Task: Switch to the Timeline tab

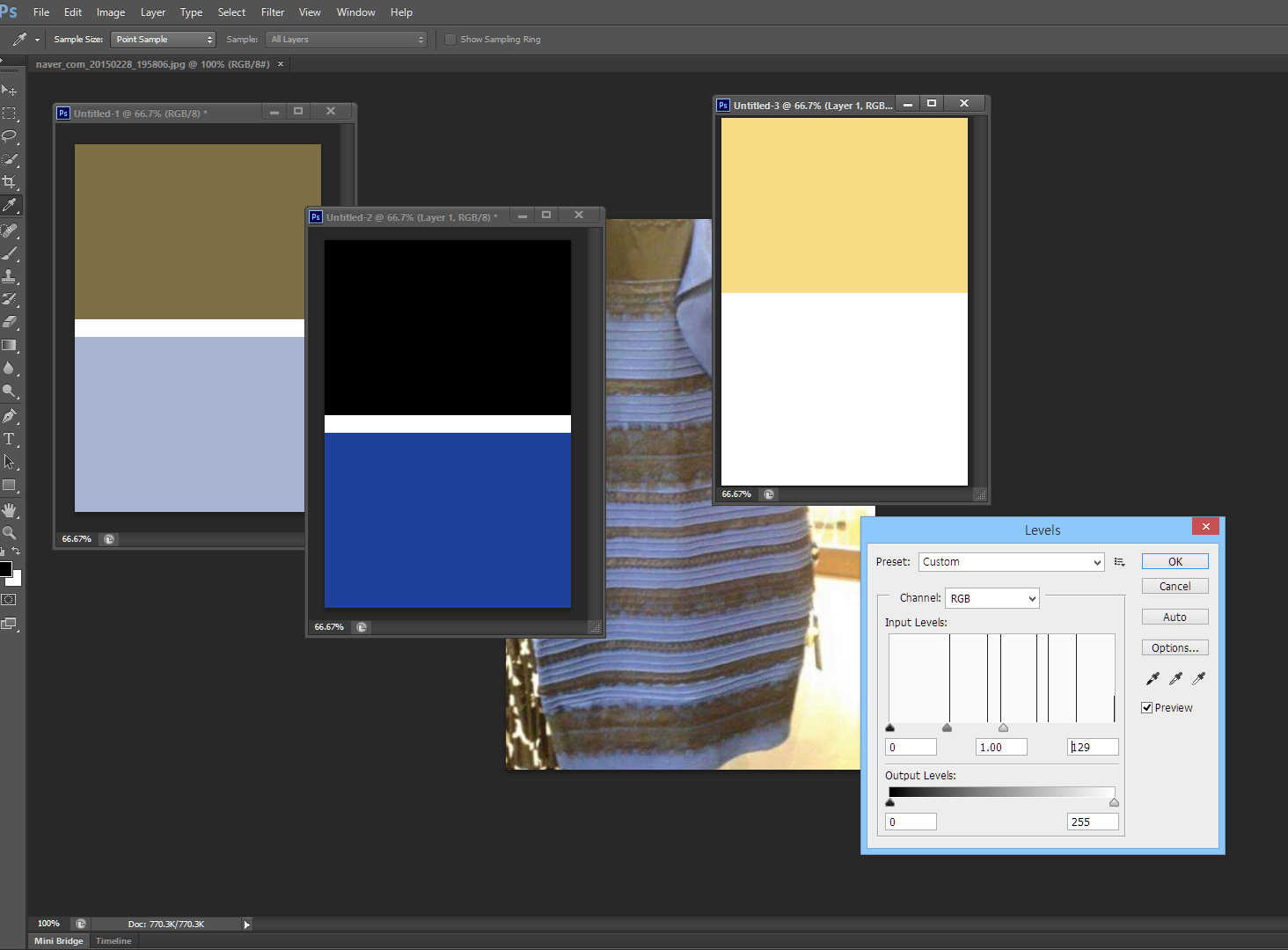Action: point(113,941)
